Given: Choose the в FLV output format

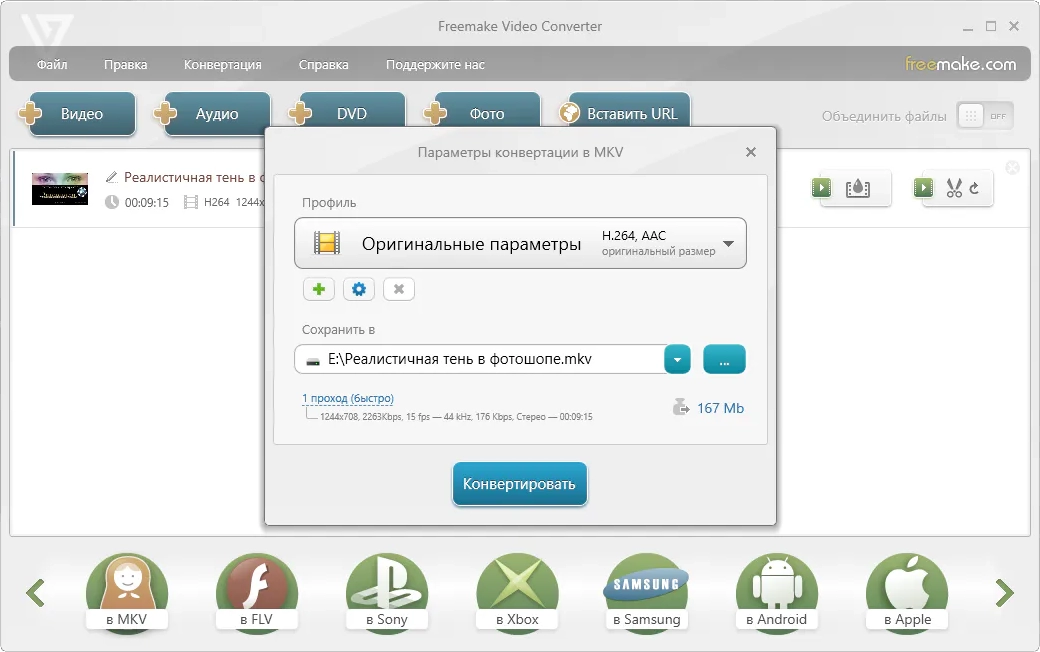Looking at the screenshot, I should [257, 594].
